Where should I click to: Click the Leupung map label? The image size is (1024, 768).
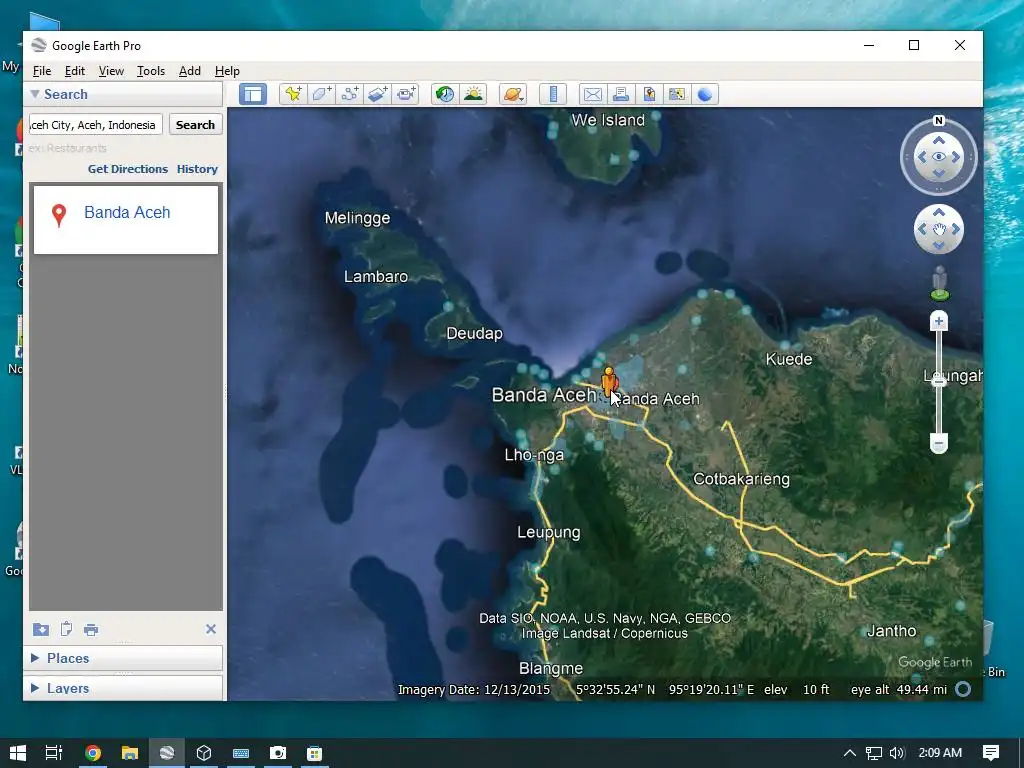[549, 532]
